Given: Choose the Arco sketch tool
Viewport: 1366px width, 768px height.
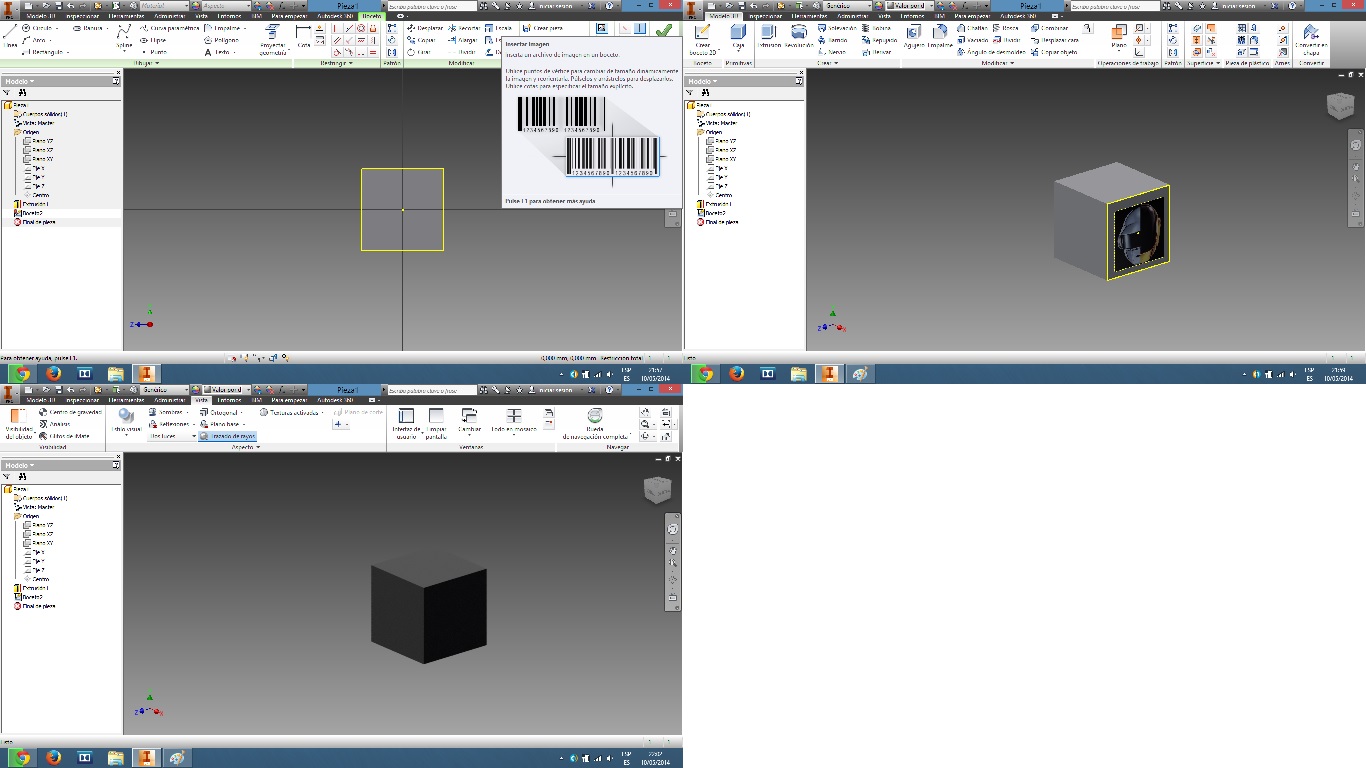Looking at the screenshot, I should click(35, 40).
